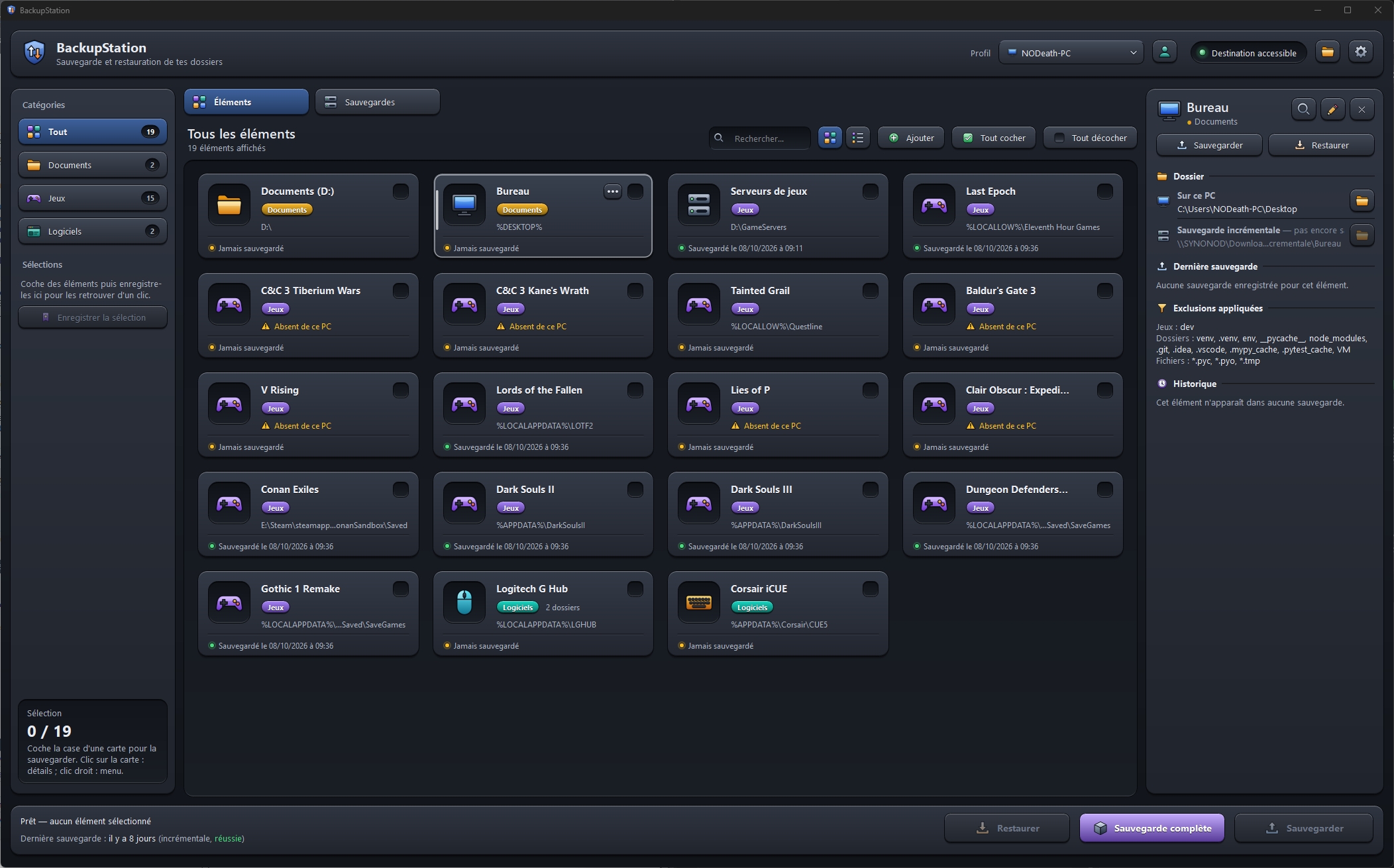This screenshot has height=868, width=1394.
Task: Select the Jeux category
Action: pyautogui.click(x=93, y=198)
